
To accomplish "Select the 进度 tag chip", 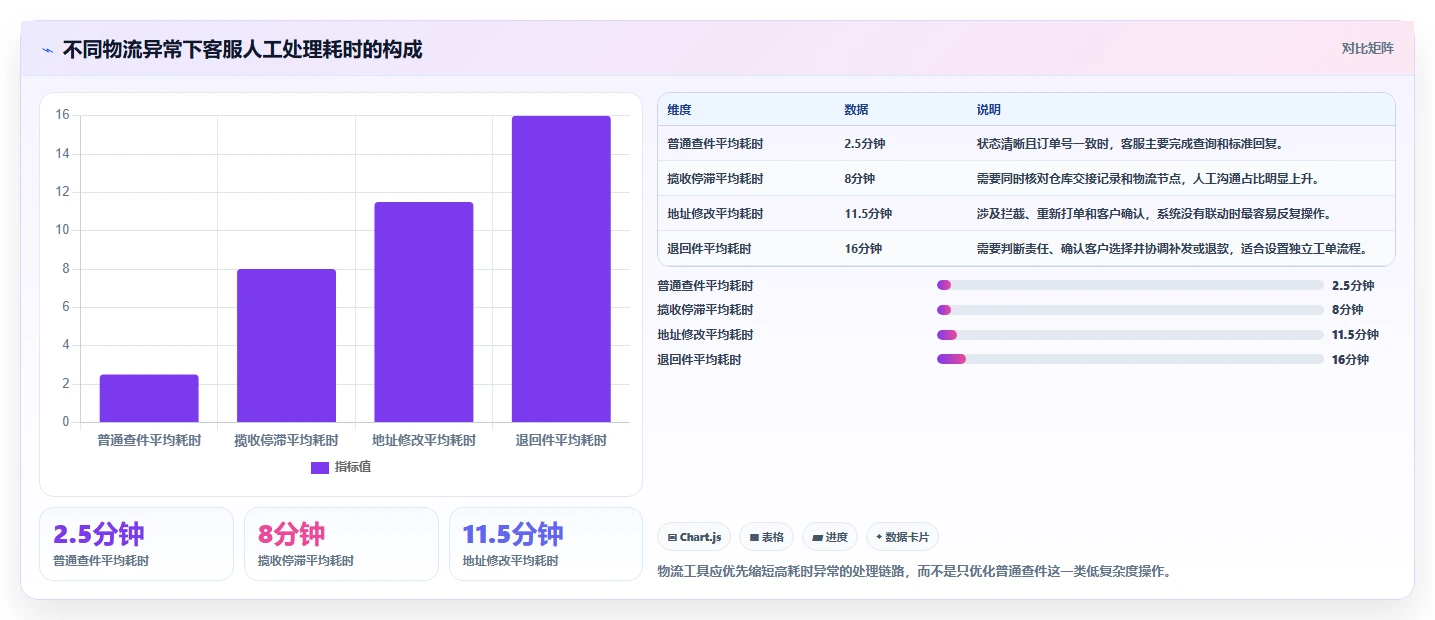I will pyautogui.click(x=830, y=537).
